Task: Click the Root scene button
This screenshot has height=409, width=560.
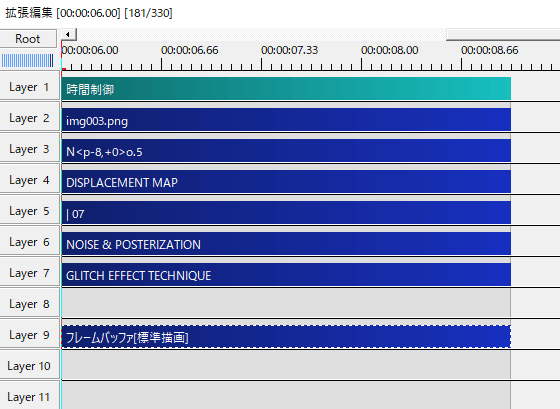Action: tap(28, 38)
